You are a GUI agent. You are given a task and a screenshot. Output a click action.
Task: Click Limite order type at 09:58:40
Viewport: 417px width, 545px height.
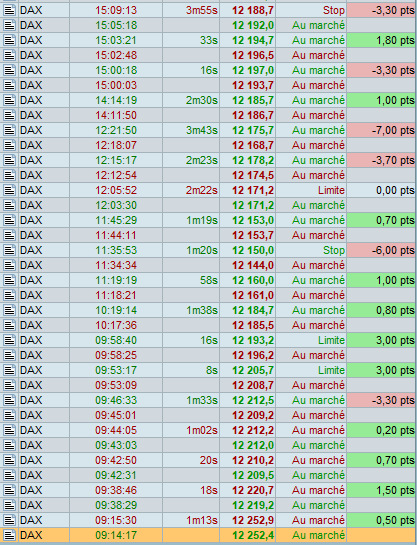pyautogui.click(x=331, y=340)
